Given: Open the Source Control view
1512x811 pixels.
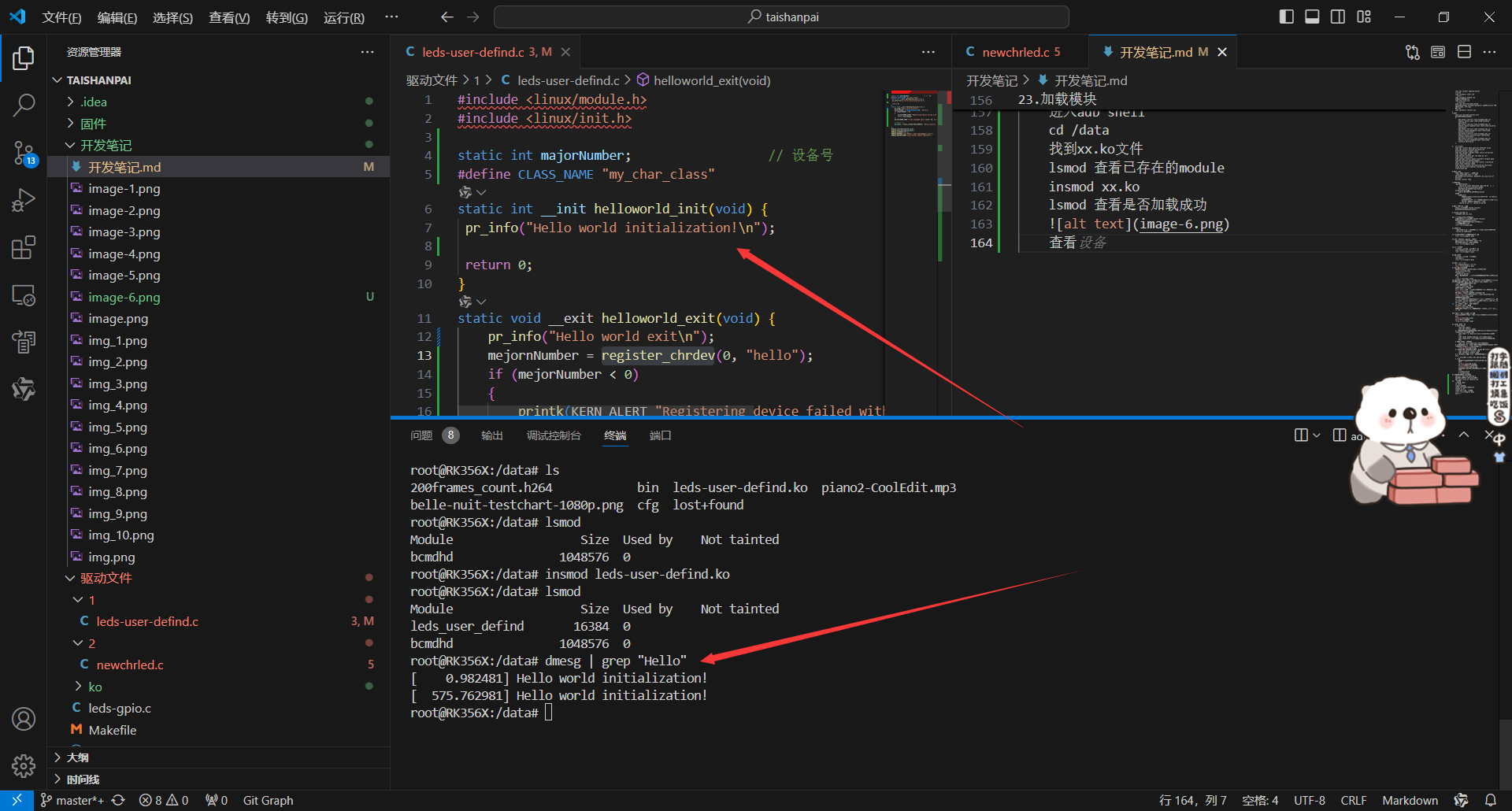Looking at the screenshot, I should point(24,153).
